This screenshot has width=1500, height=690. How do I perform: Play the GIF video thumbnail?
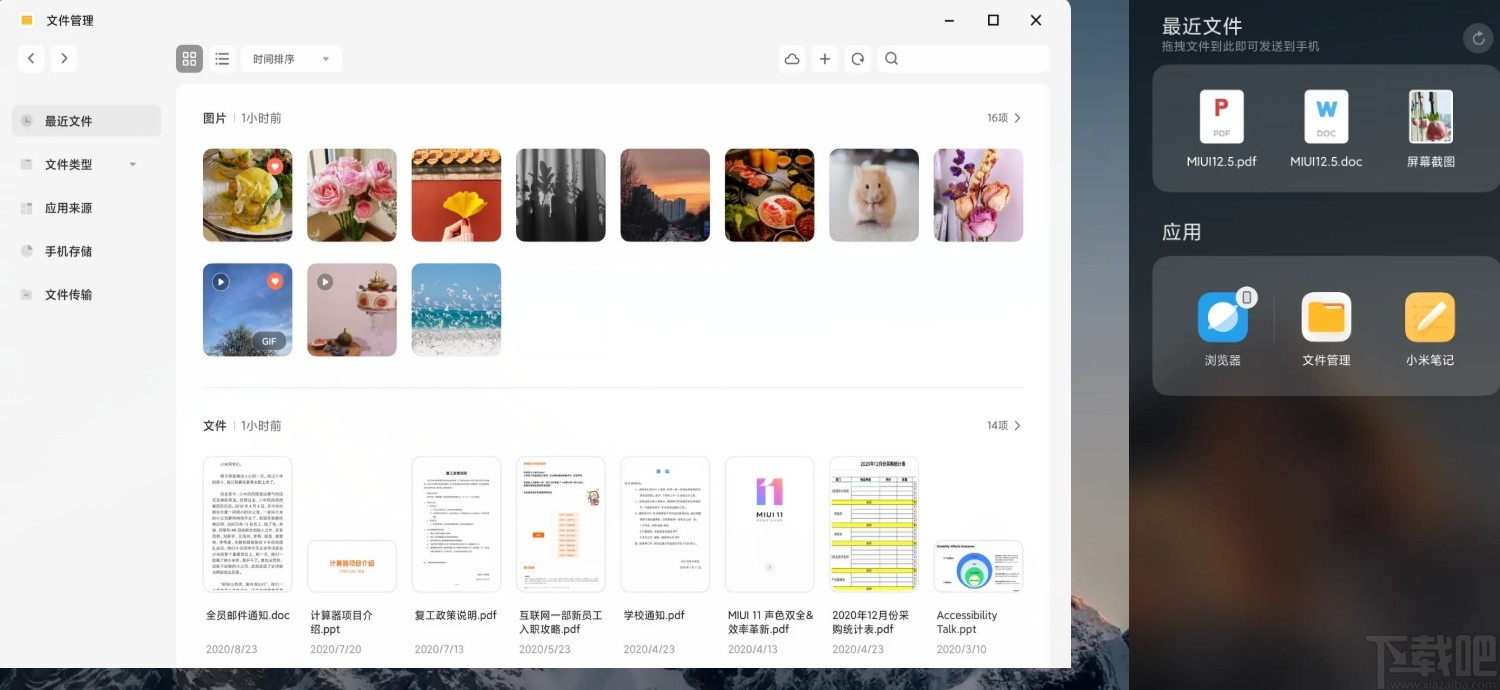221,281
